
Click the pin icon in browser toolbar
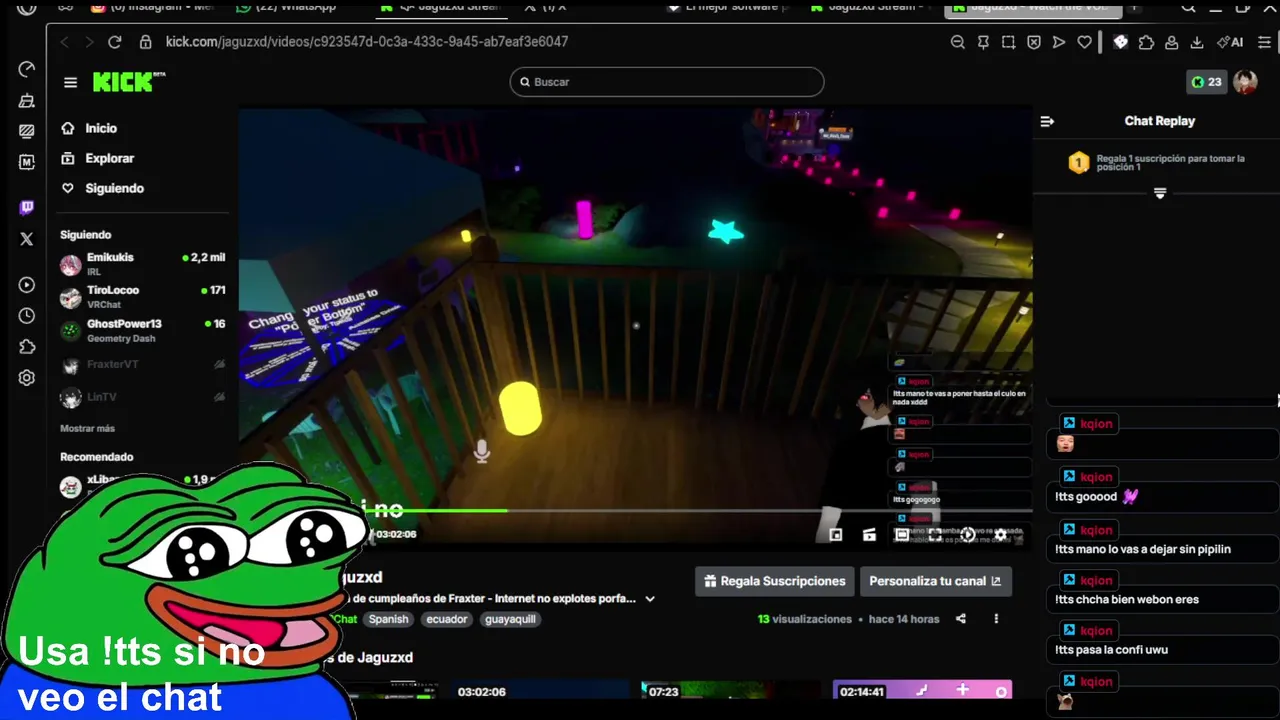pos(983,42)
